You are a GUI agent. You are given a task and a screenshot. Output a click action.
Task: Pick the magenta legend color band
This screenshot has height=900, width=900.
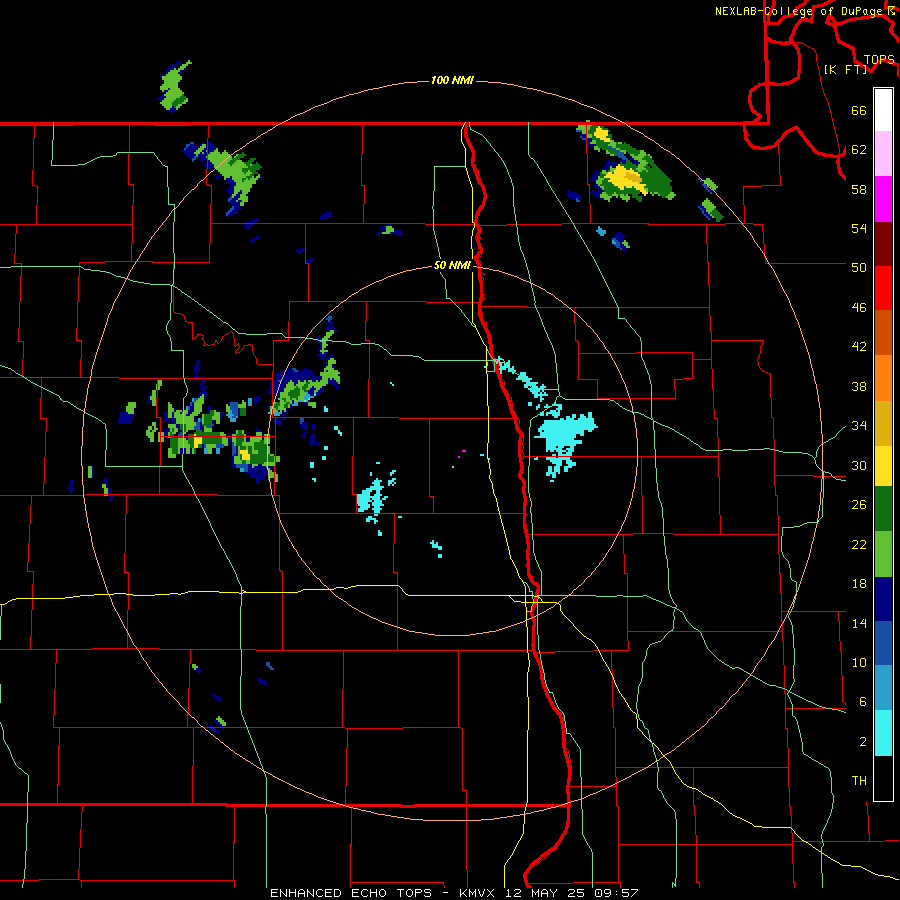(883, 199)
